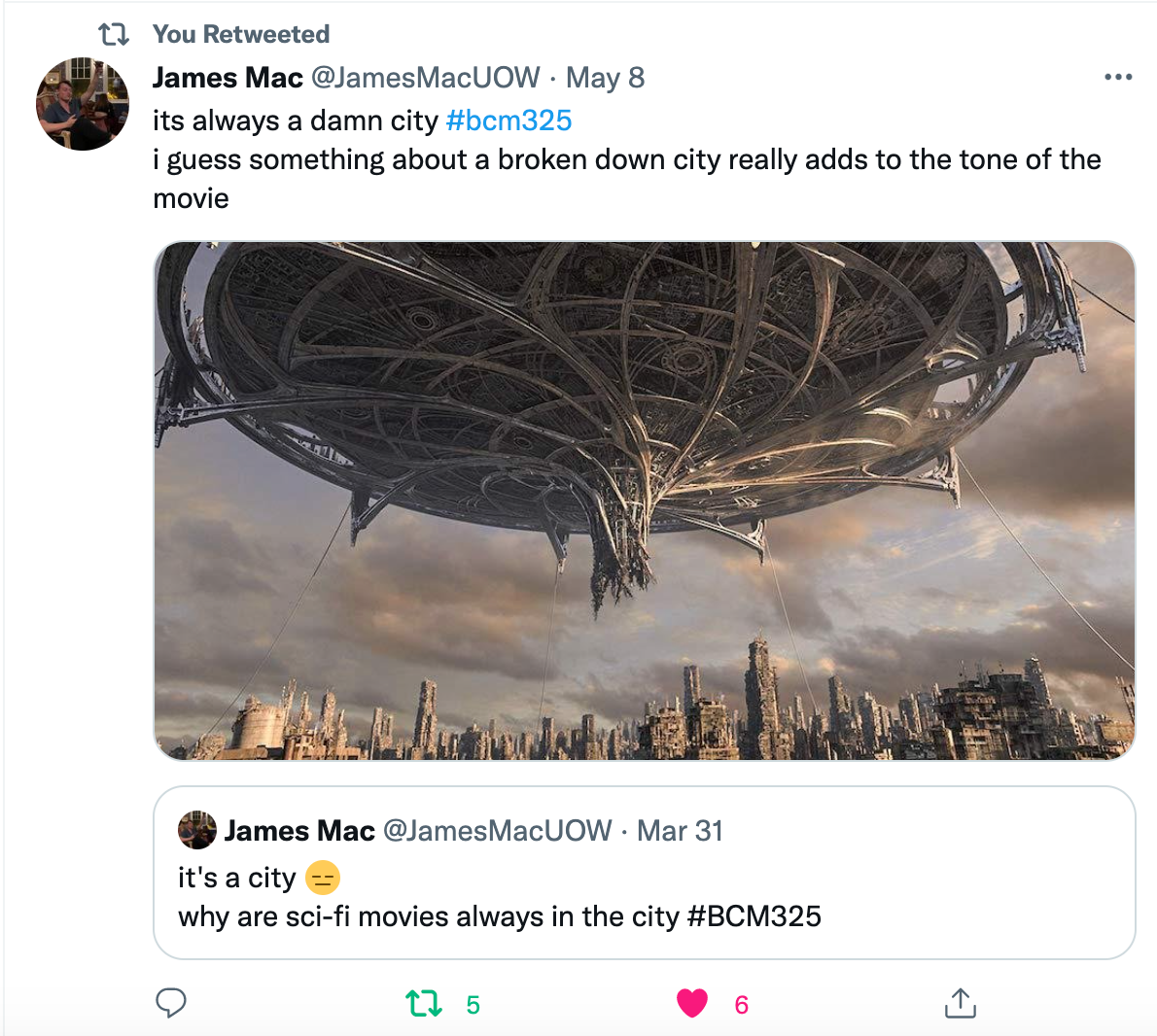Image resolution: width=1157 pixels, height=1036 pixels.
Task: Click the like count number 6
Action: pos(742,1005)
